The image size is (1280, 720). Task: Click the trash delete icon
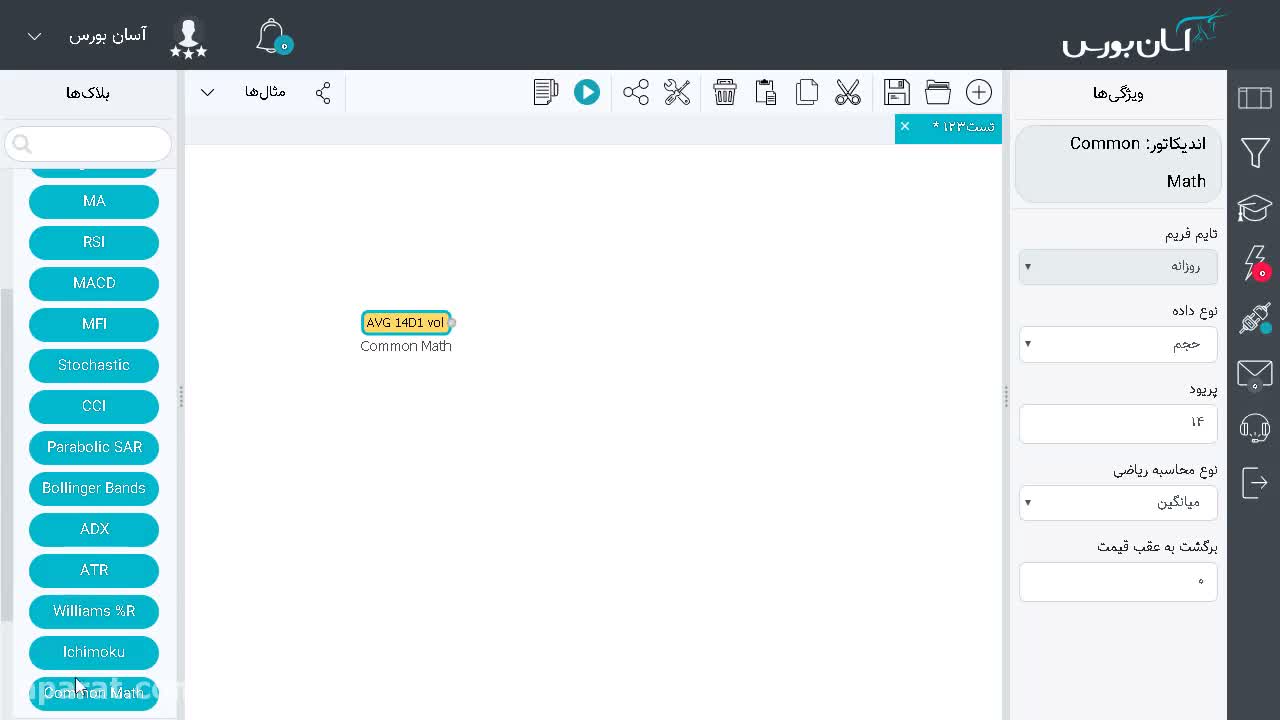tap(725, 92)
